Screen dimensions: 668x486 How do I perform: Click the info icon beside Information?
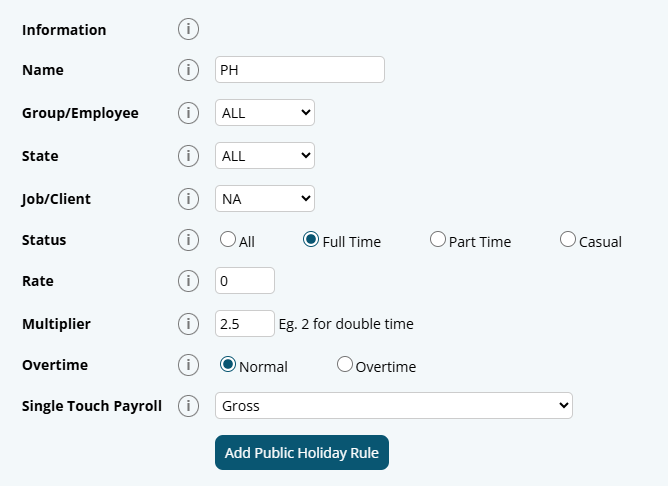pyautogui.click(x=188, y=29)
